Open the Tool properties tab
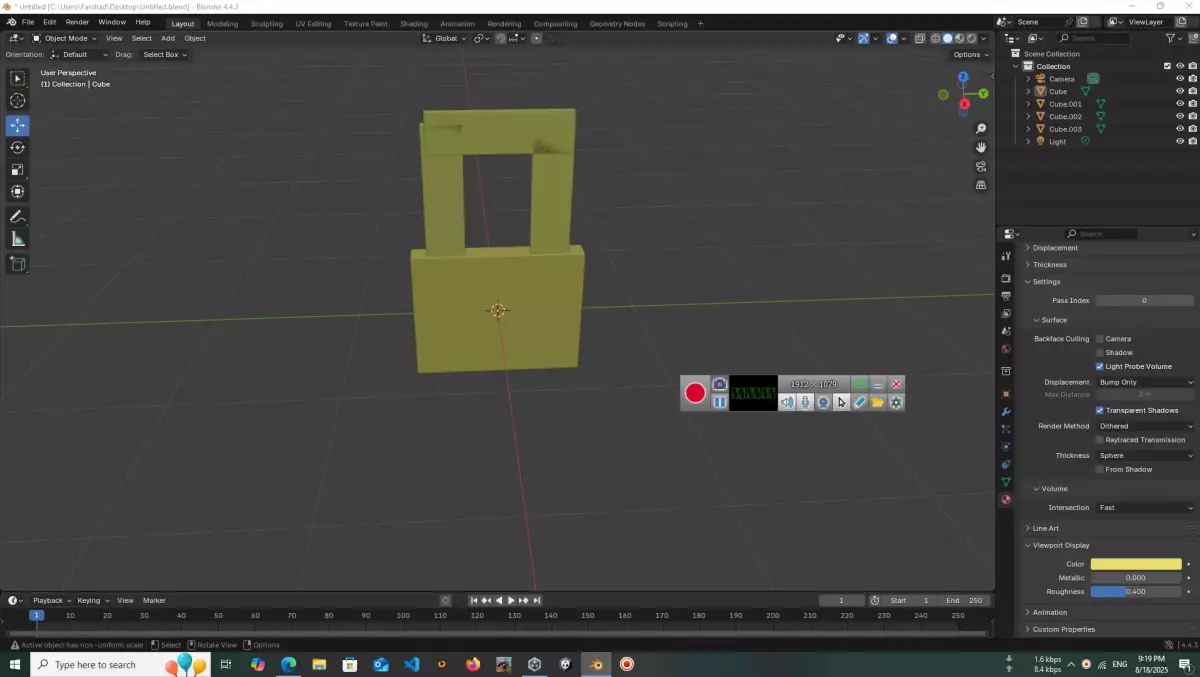This screenshot has height=677, width=1200. 1006,256
